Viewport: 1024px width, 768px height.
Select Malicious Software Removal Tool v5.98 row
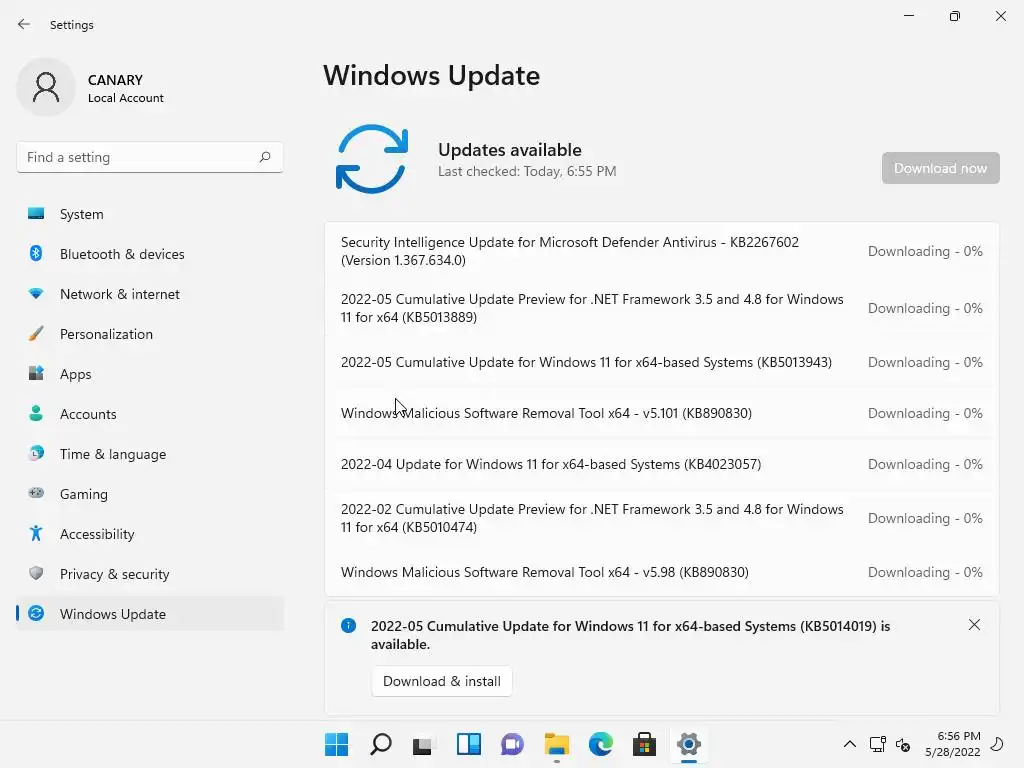click(662, 571)
